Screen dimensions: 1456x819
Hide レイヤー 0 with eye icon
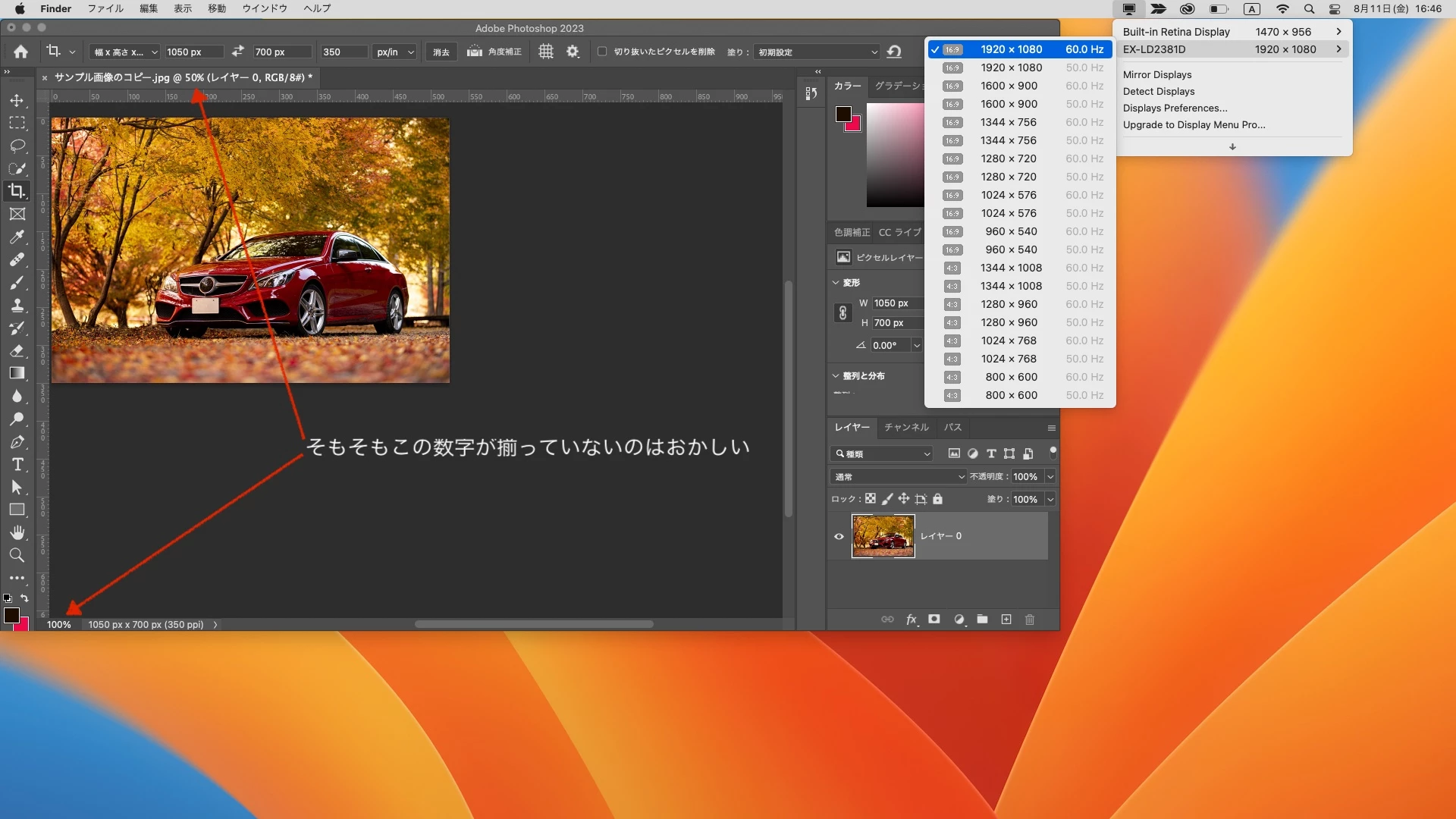839,536
